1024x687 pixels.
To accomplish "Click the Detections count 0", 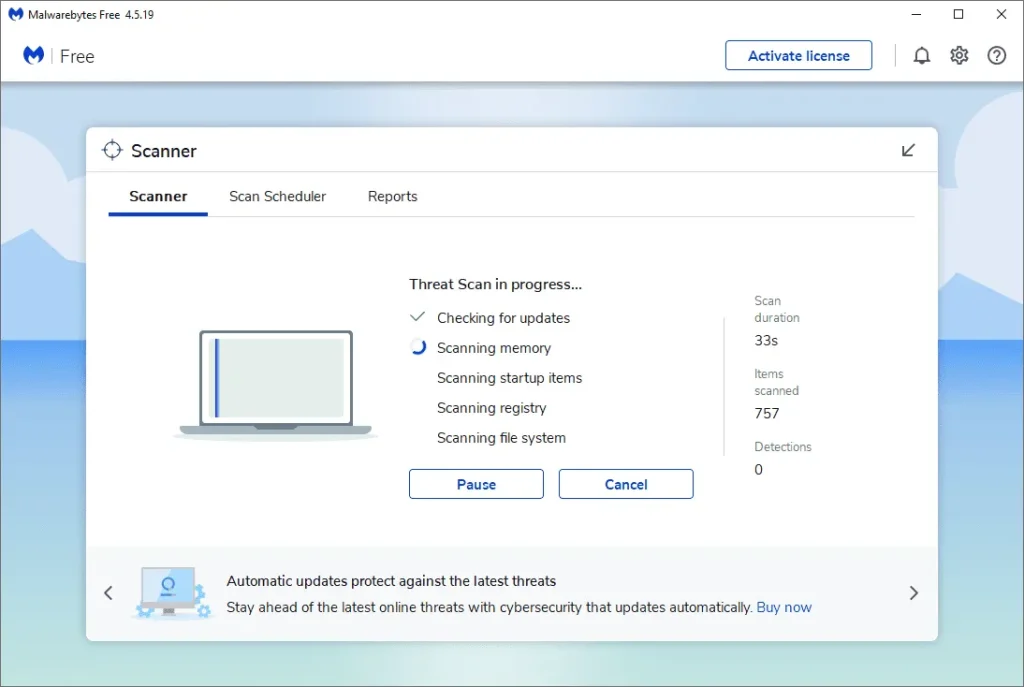I will 758,470.
